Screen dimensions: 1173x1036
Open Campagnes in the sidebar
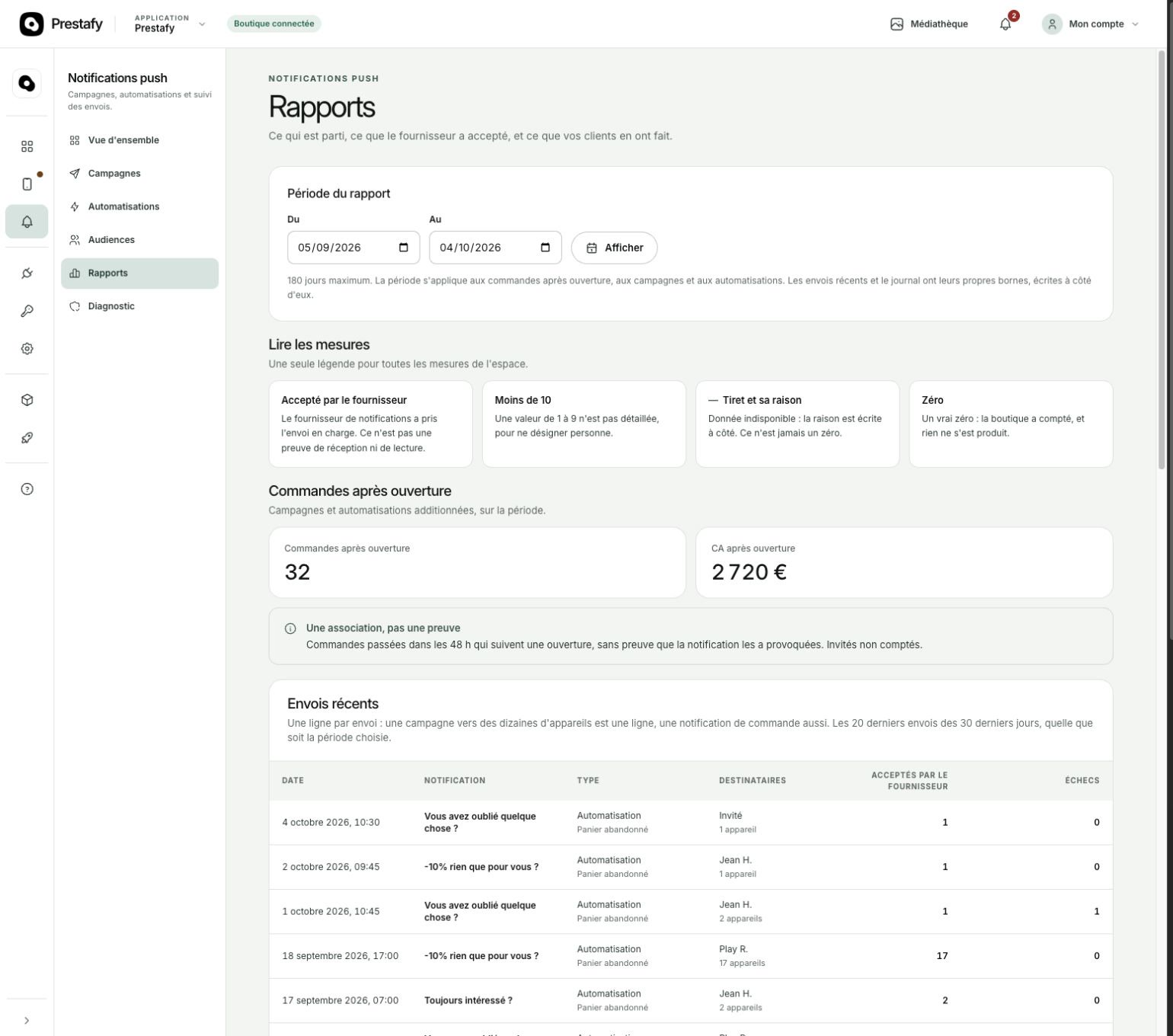[x=139, y=174]
